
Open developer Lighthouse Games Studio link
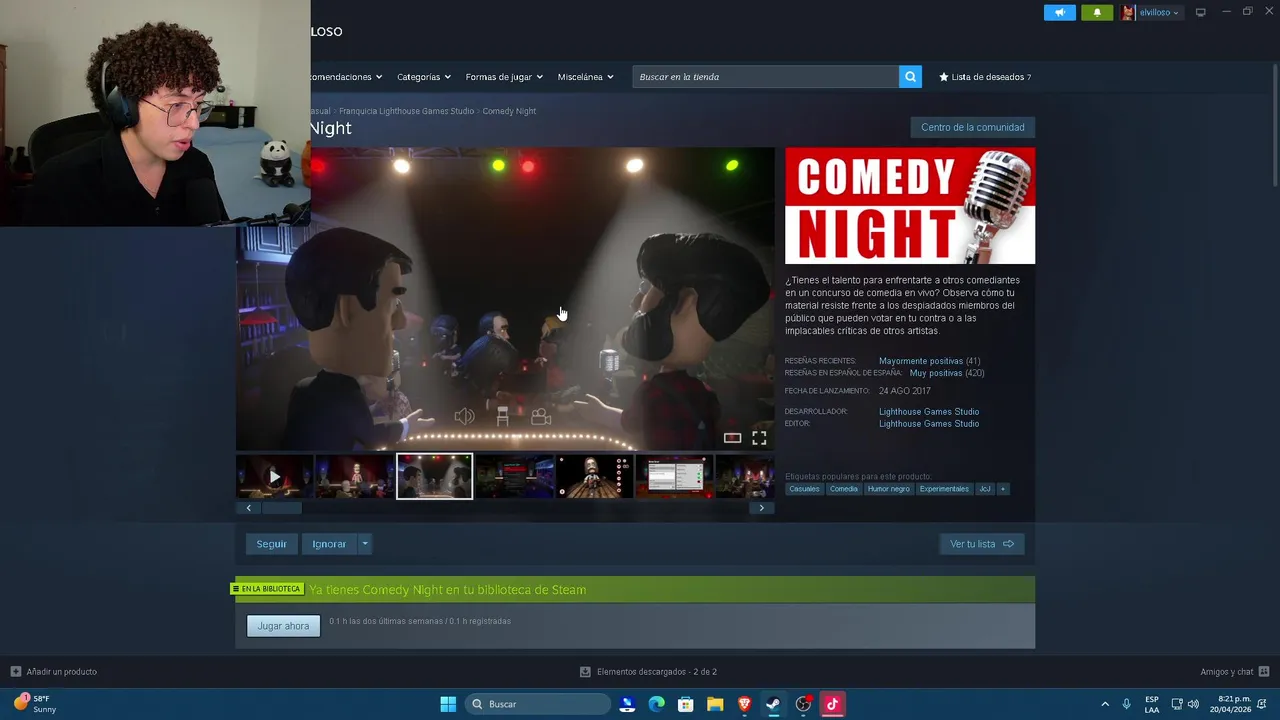tap(929, 412)
